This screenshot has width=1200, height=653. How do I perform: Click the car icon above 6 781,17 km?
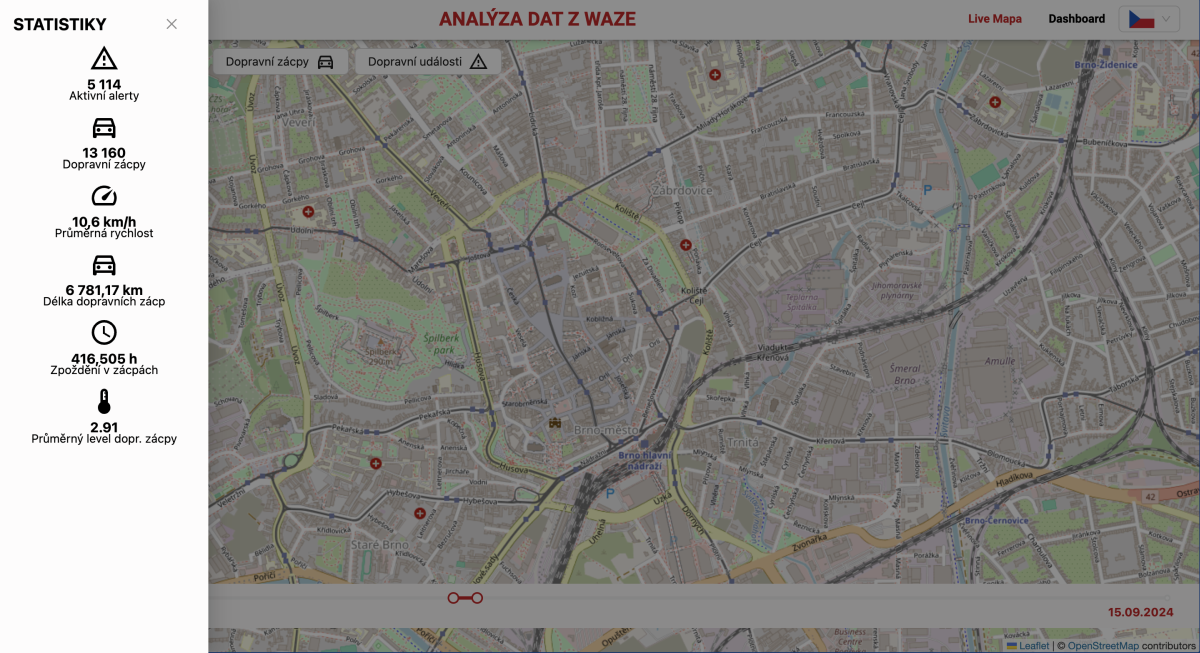tap(104, 265)
